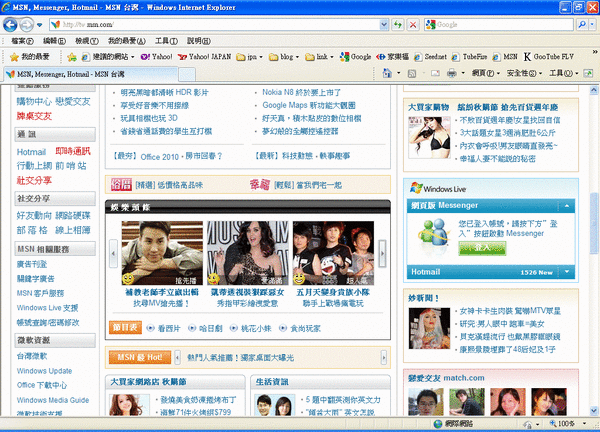Open the blog favorites folder

click(x=284, y=57)
